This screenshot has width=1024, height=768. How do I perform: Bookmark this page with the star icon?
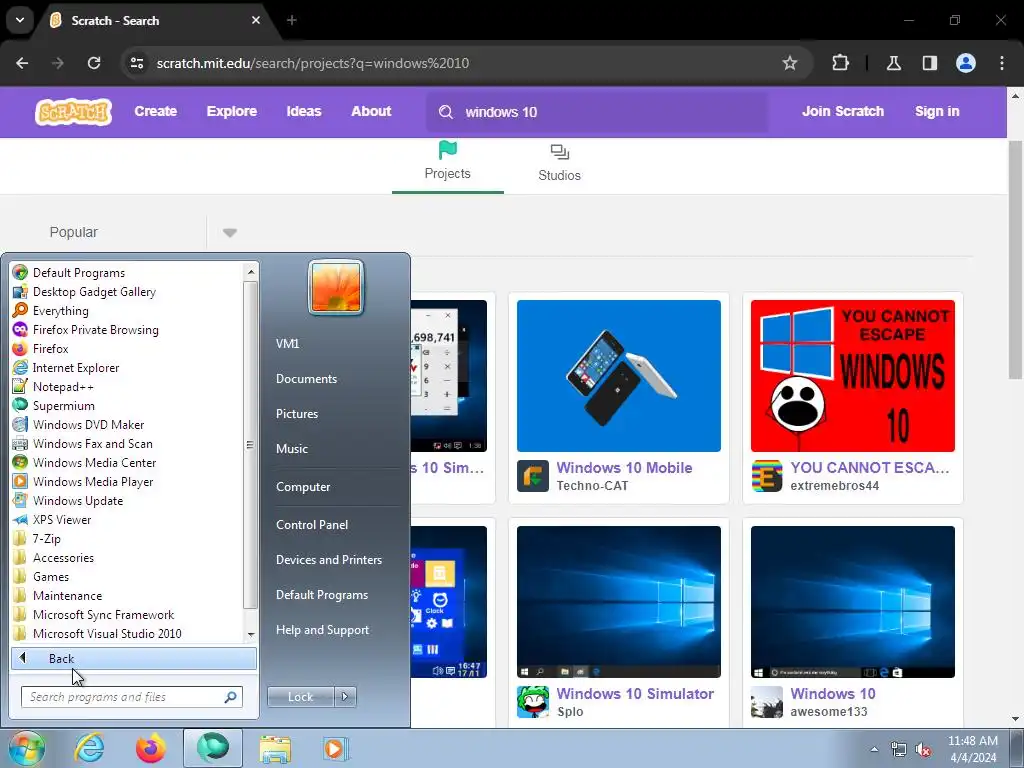[x=790, y=63]
